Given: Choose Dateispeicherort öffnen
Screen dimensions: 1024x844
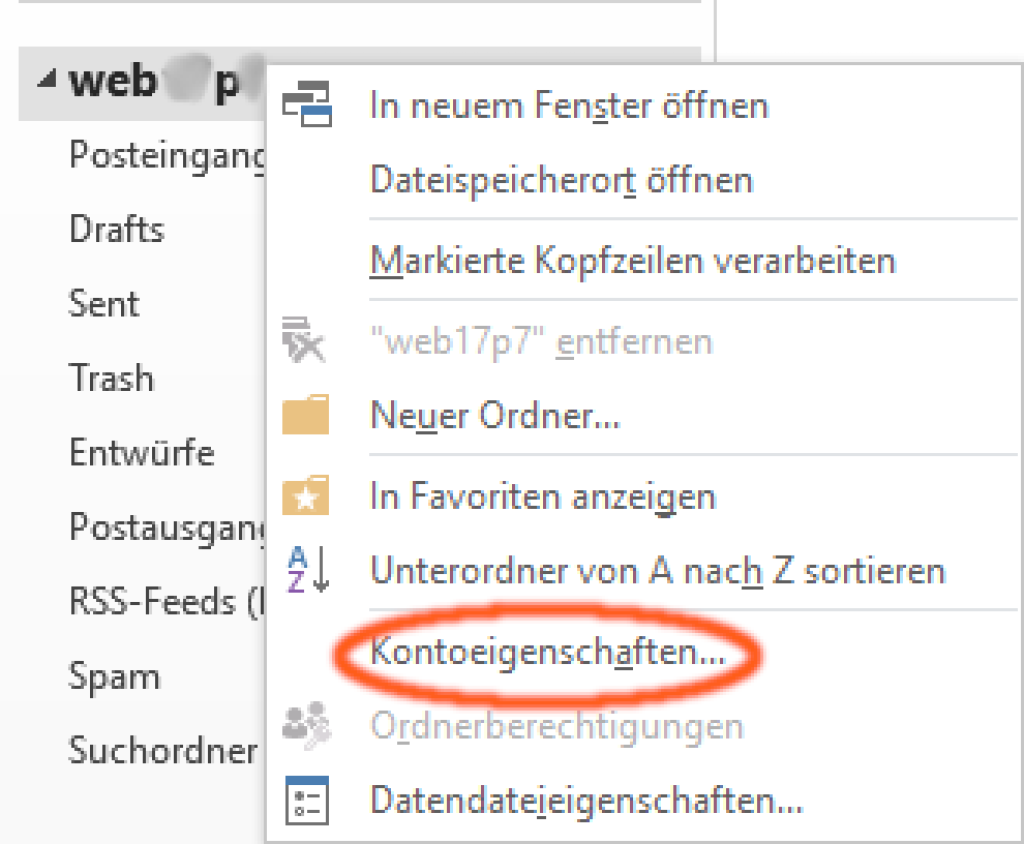Looking at the screenshot, I should click(x=561, y=181).
